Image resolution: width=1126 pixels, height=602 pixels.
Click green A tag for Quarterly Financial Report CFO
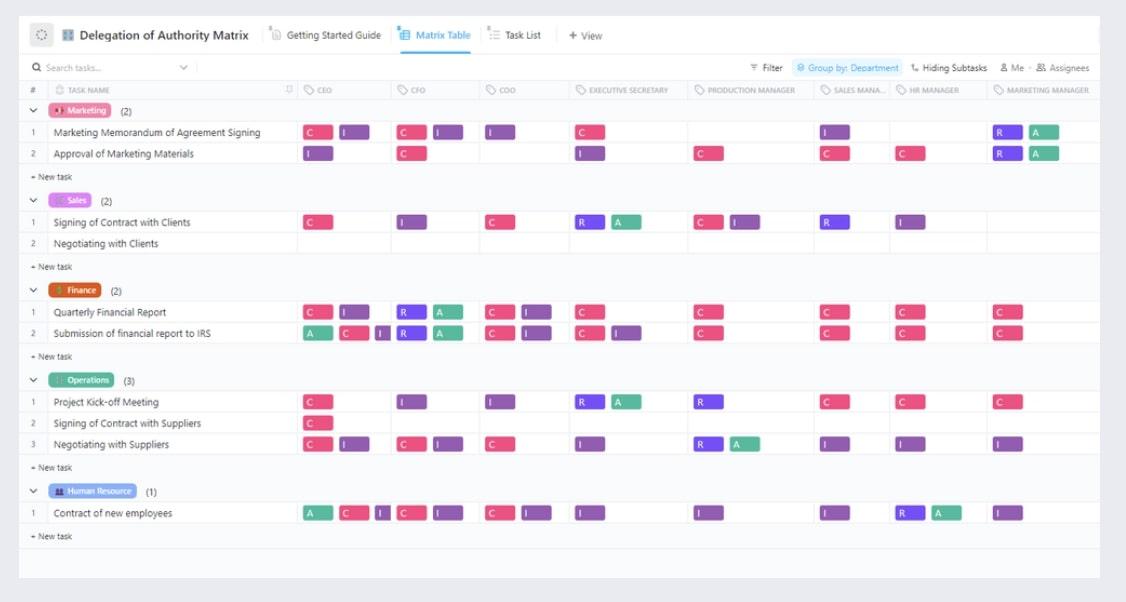[x=448, y=312]
